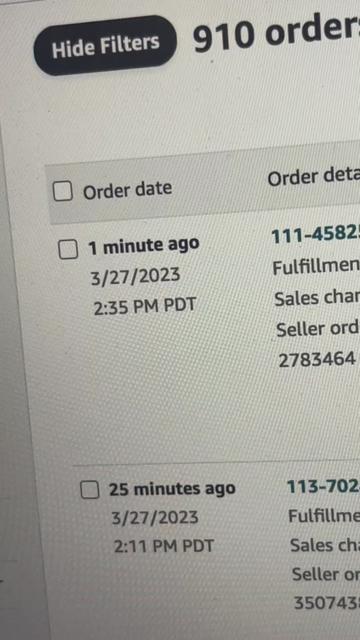This screenshot has height=640, width=360.
Task: Click the "25 minutes ago" timestamp label
Action: pos(172,489)
